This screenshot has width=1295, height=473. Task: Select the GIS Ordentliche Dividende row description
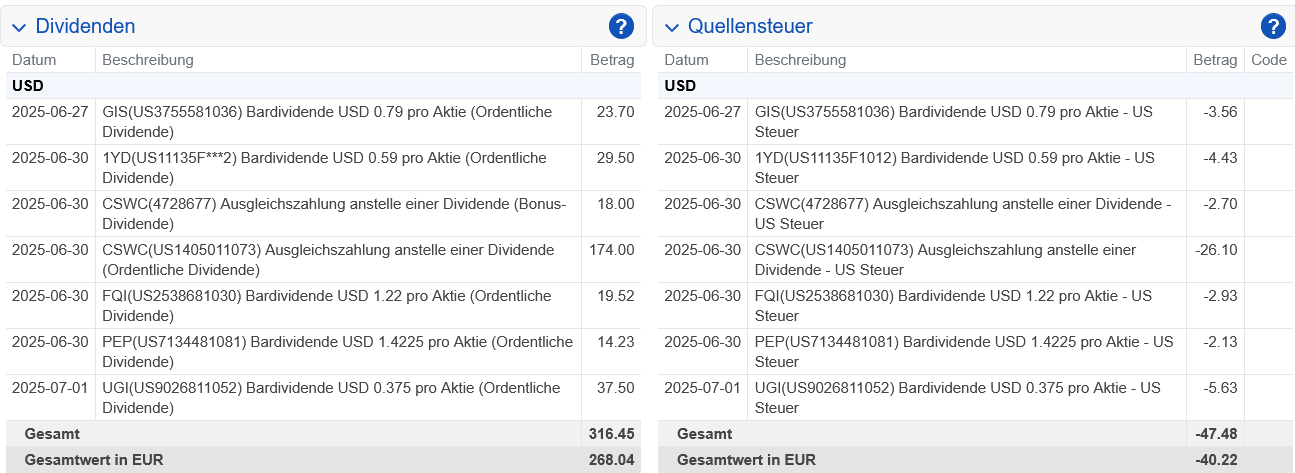(x=327, y=121)
